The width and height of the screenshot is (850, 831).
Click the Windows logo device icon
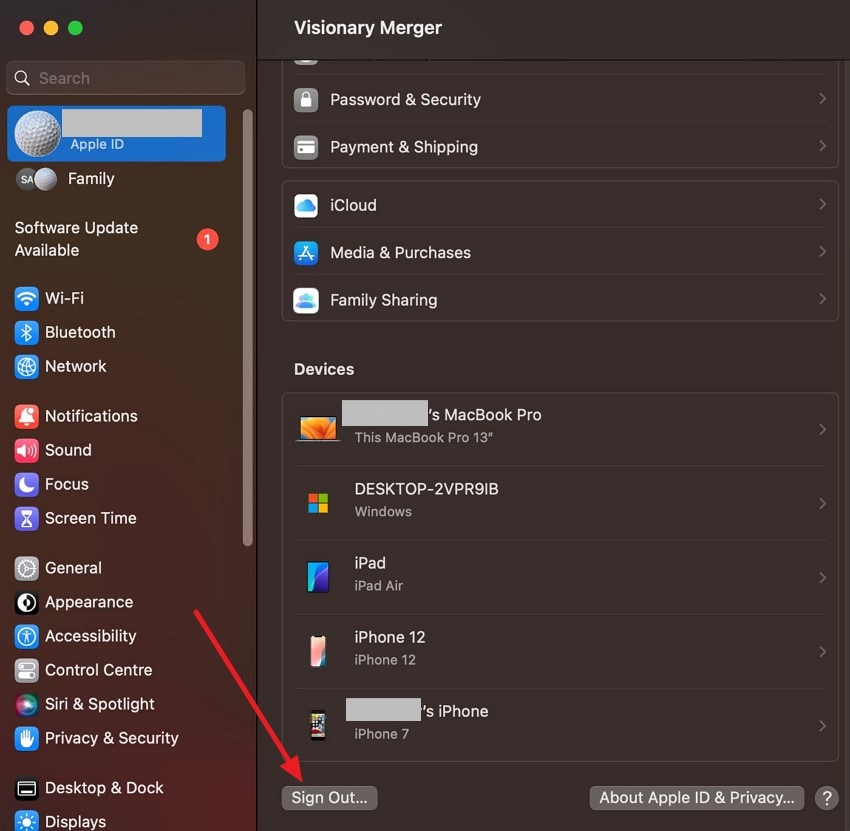coord(318,503)
